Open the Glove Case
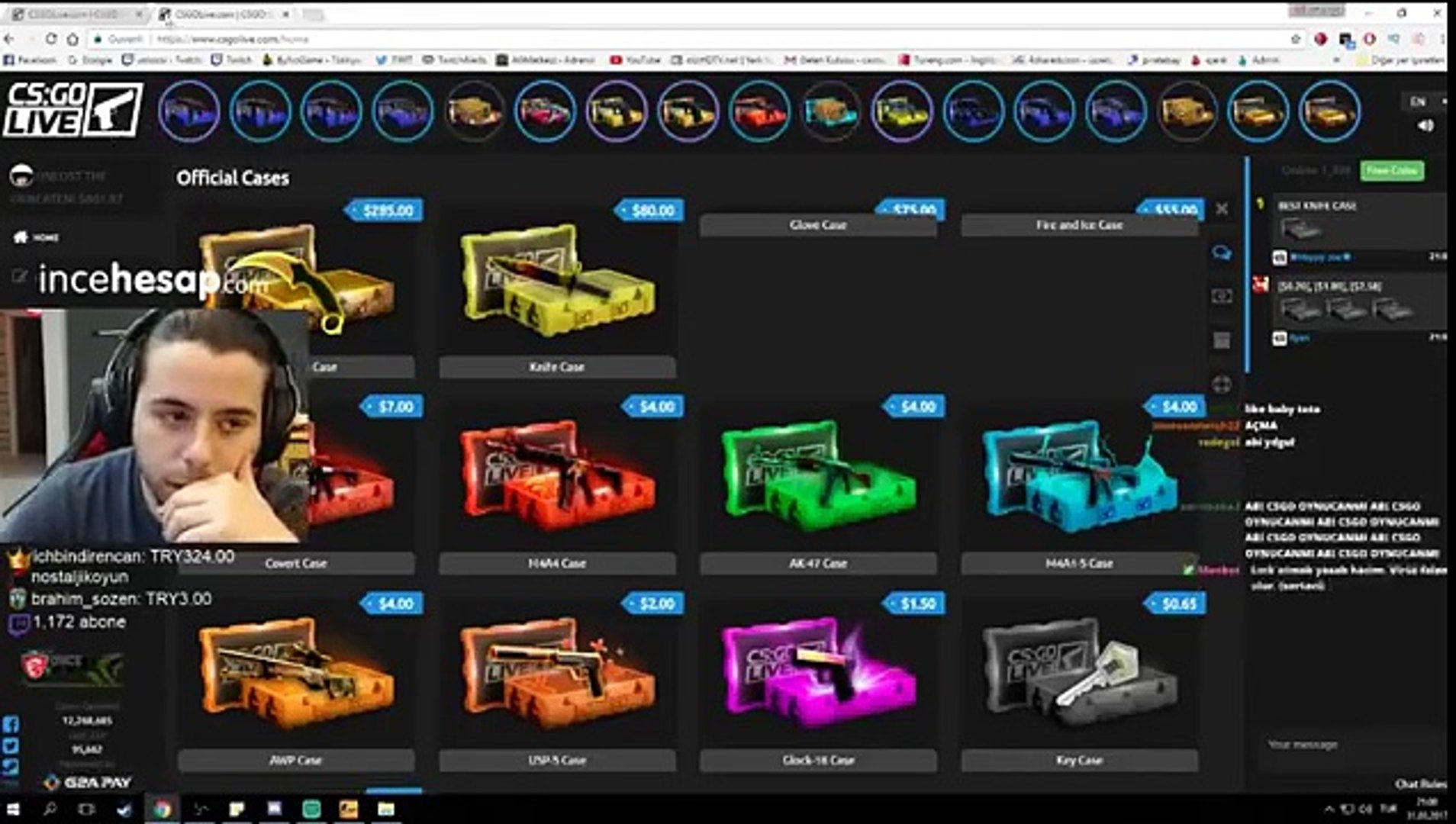The height and width of the screenshot is (824, 1456). [x=818, y=225]
